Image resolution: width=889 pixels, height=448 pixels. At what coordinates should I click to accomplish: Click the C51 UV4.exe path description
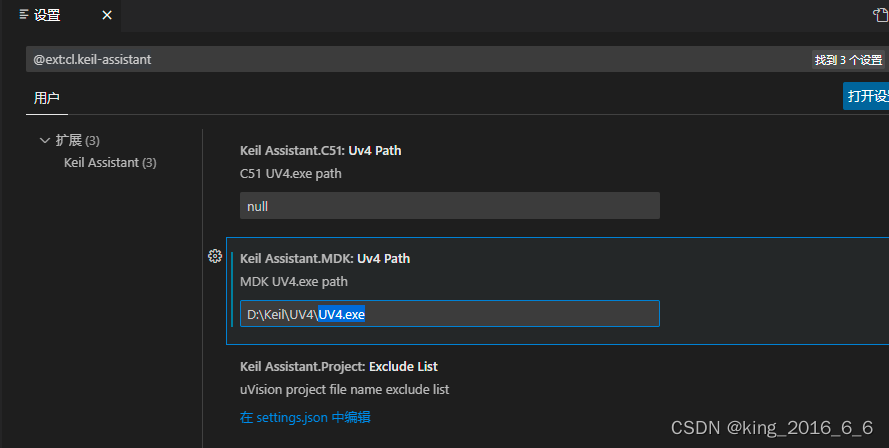click(x=290, y=173)
